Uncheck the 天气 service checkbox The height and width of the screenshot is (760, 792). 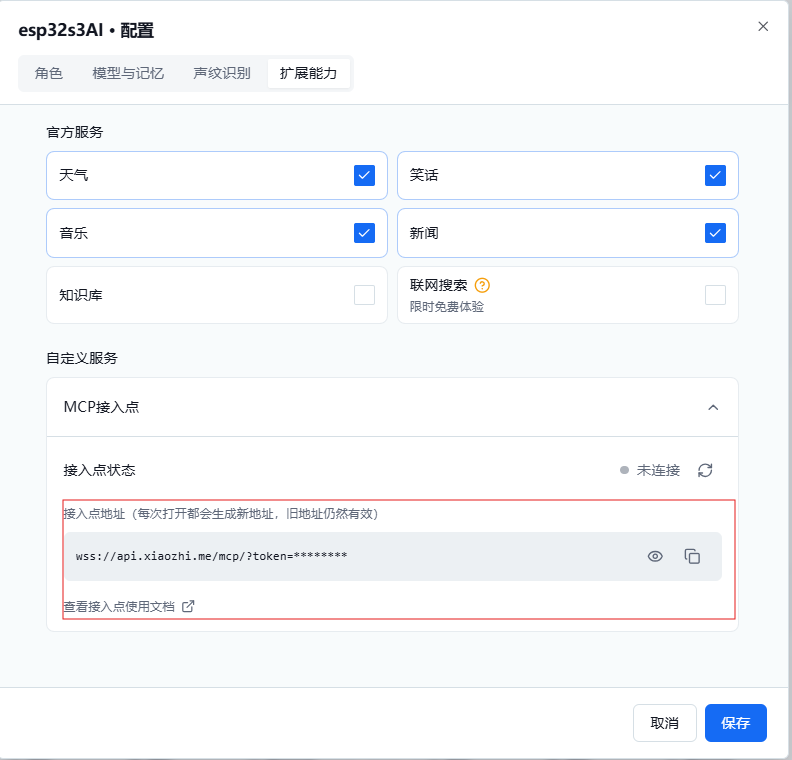364,175
